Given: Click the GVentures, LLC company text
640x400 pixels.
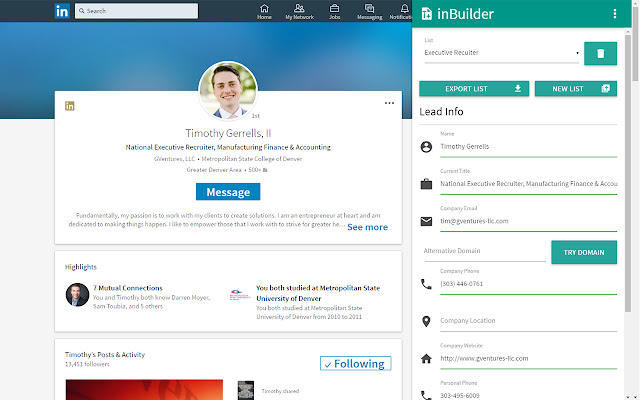Looking at the screenshot, I should (x=174, y=159).
